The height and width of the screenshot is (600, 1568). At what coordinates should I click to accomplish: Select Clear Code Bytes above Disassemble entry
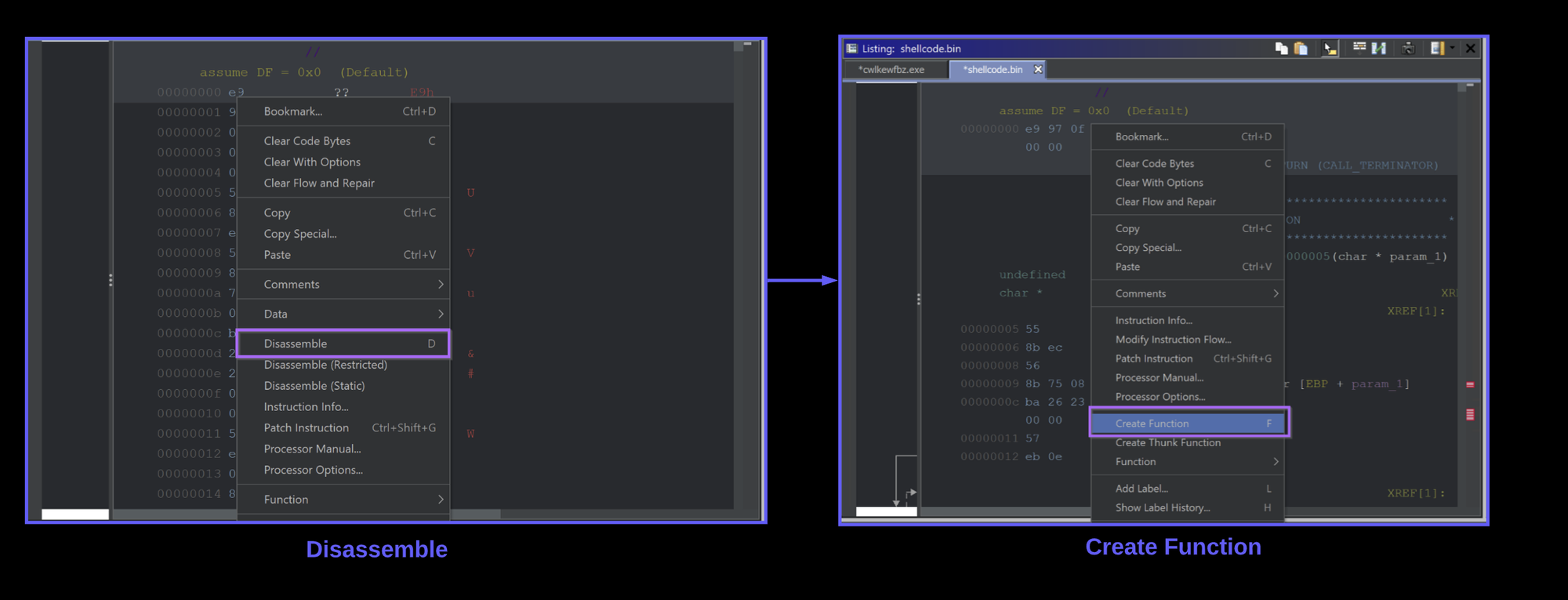(x=343, y=141)
